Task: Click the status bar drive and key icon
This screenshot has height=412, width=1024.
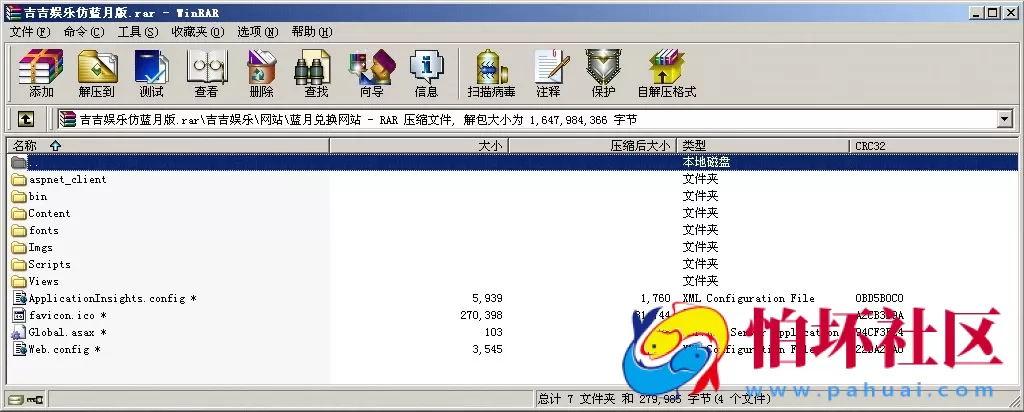Action: point(25,398)
